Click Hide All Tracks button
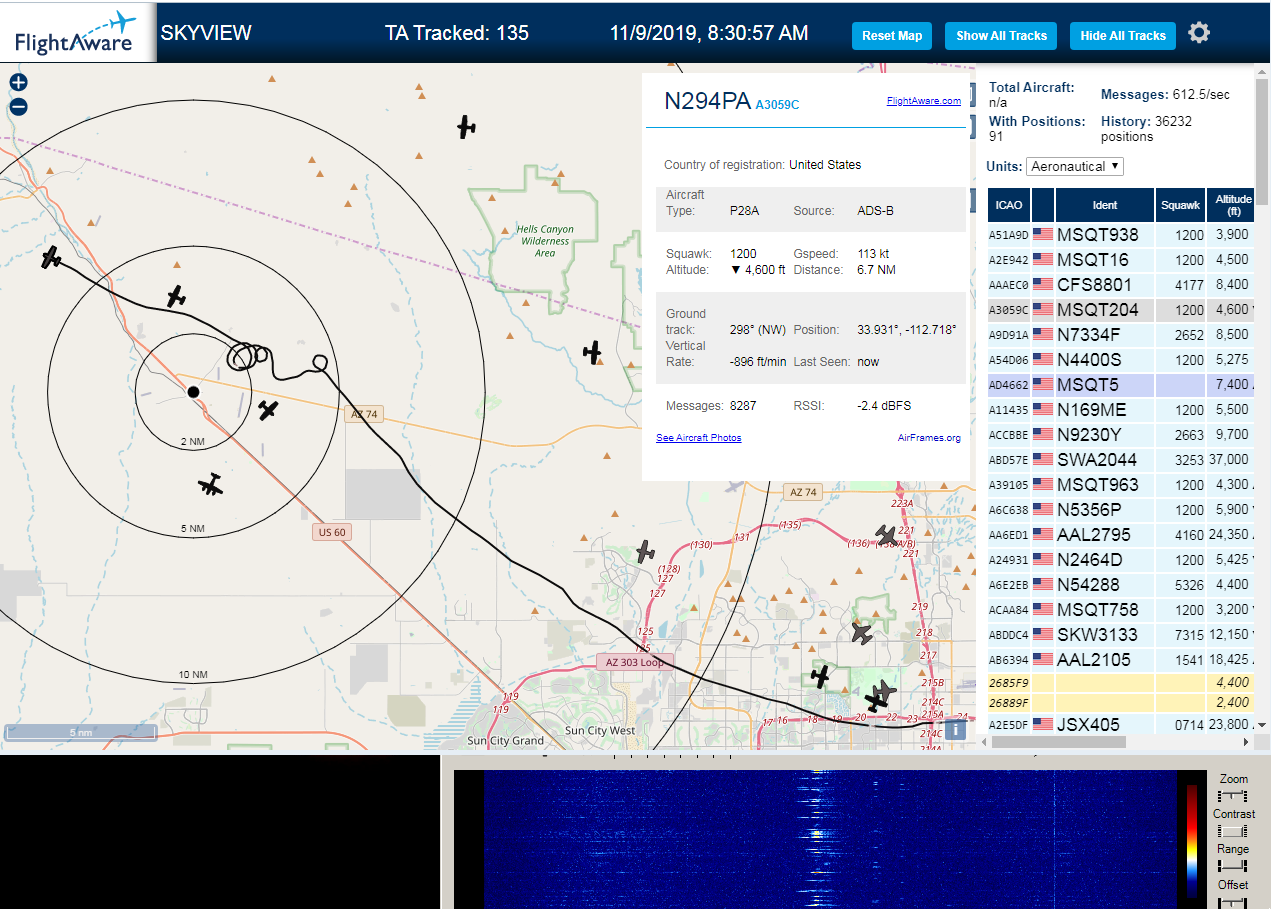The height and width of the screenshot is (909, 1271). 1123,35
